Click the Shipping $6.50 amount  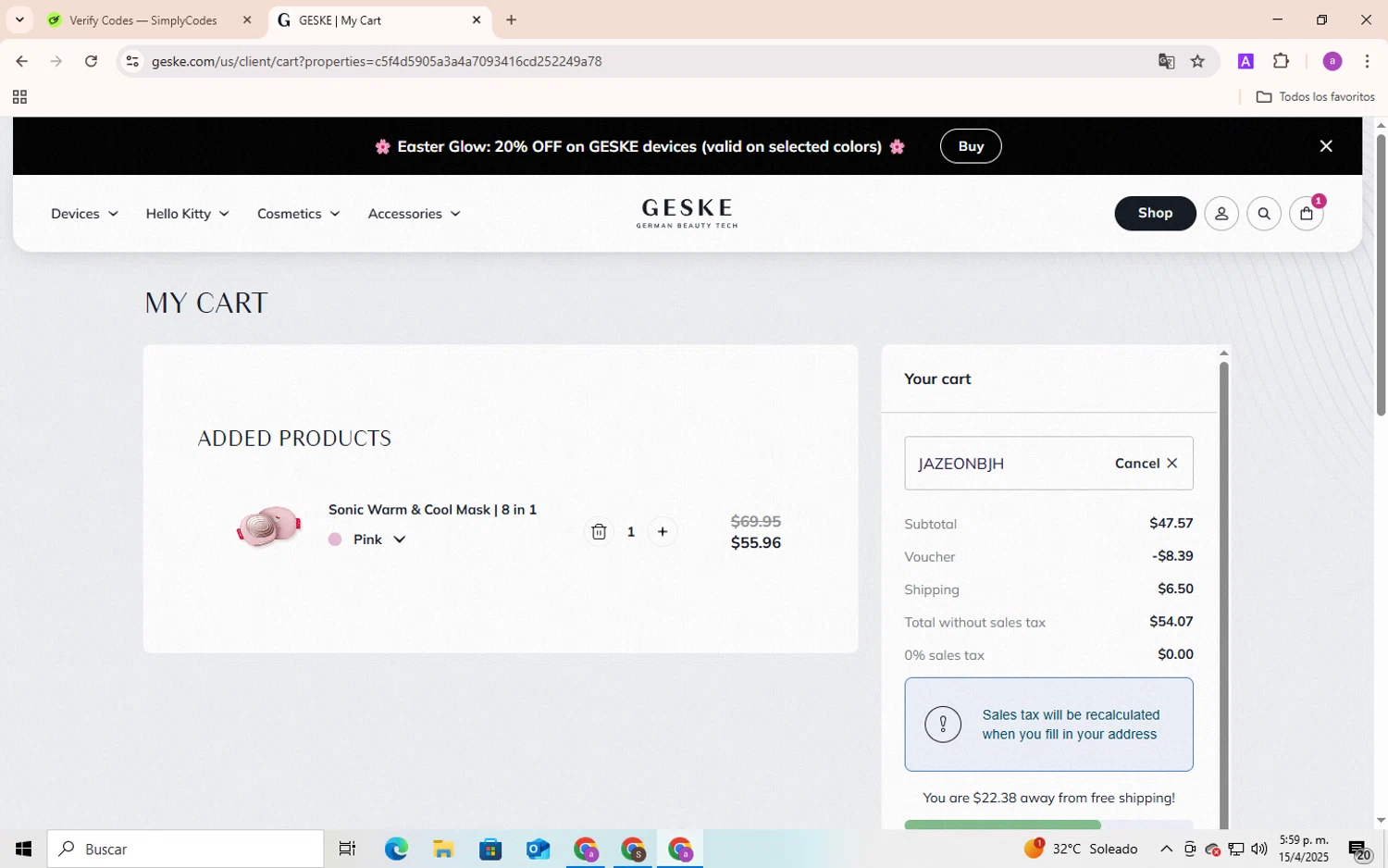point(1175,589)
